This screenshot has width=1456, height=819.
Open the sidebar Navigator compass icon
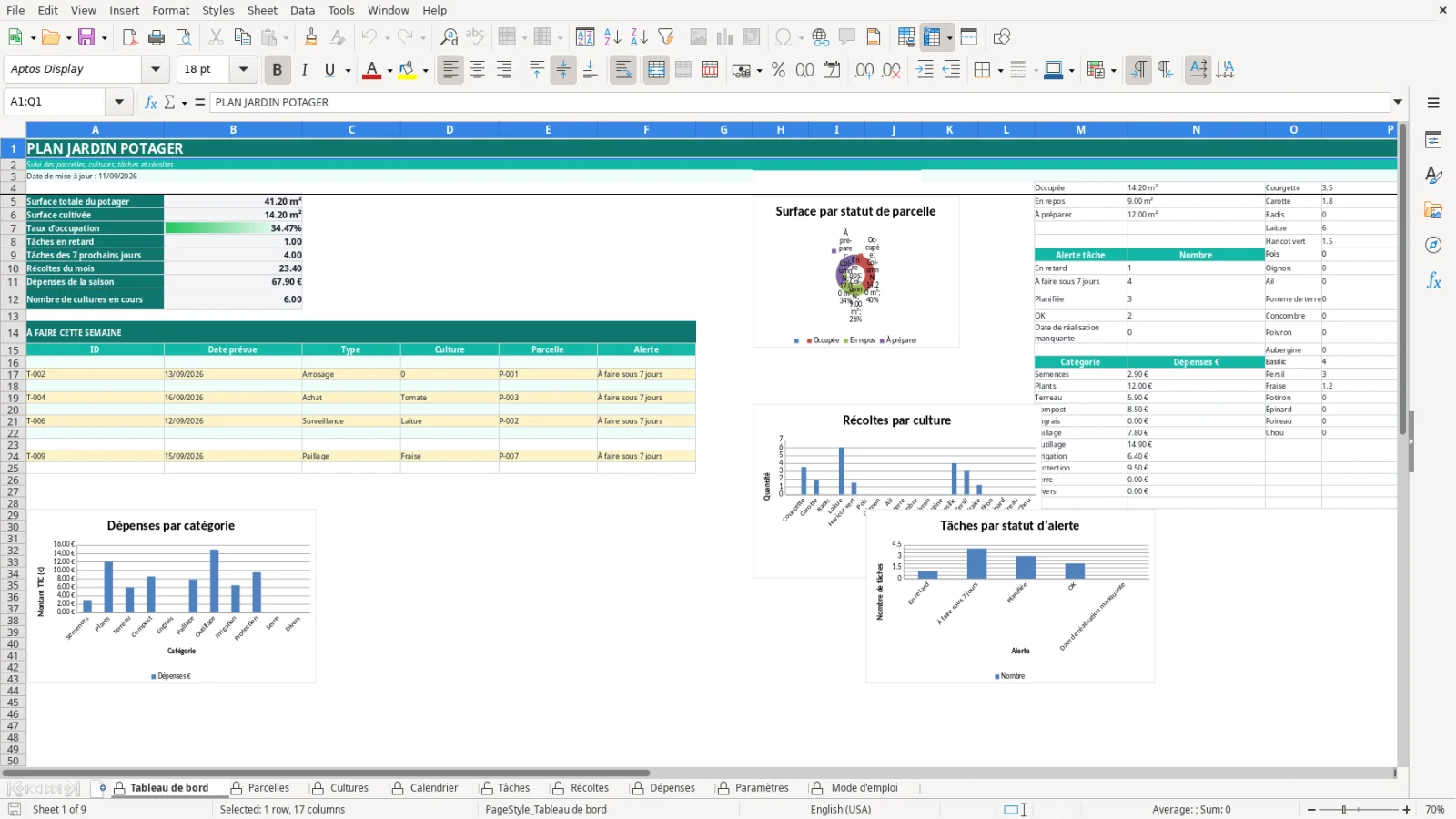[x=1433, y=245]
